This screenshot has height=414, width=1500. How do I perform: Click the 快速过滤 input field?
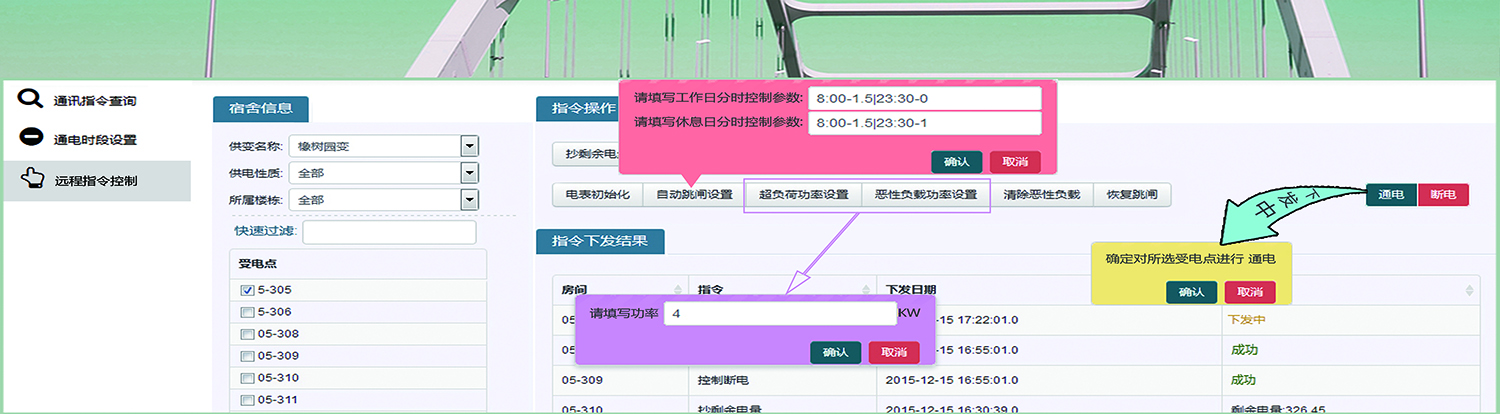tap(389, 232)
